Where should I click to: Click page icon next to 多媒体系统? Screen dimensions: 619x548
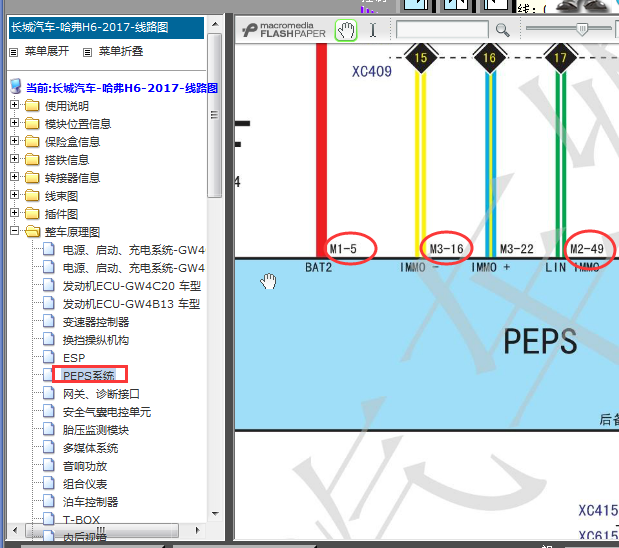(x=49, y=447)
